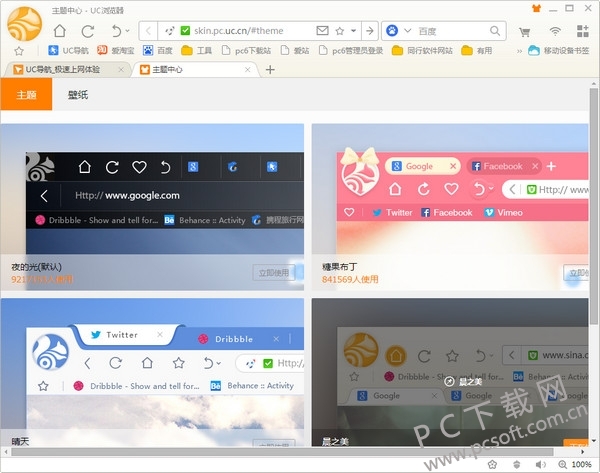The width and height of the screenshot is (600, 473).
Task: Mute sound with the speaker icon
Action: pos(540,465)
